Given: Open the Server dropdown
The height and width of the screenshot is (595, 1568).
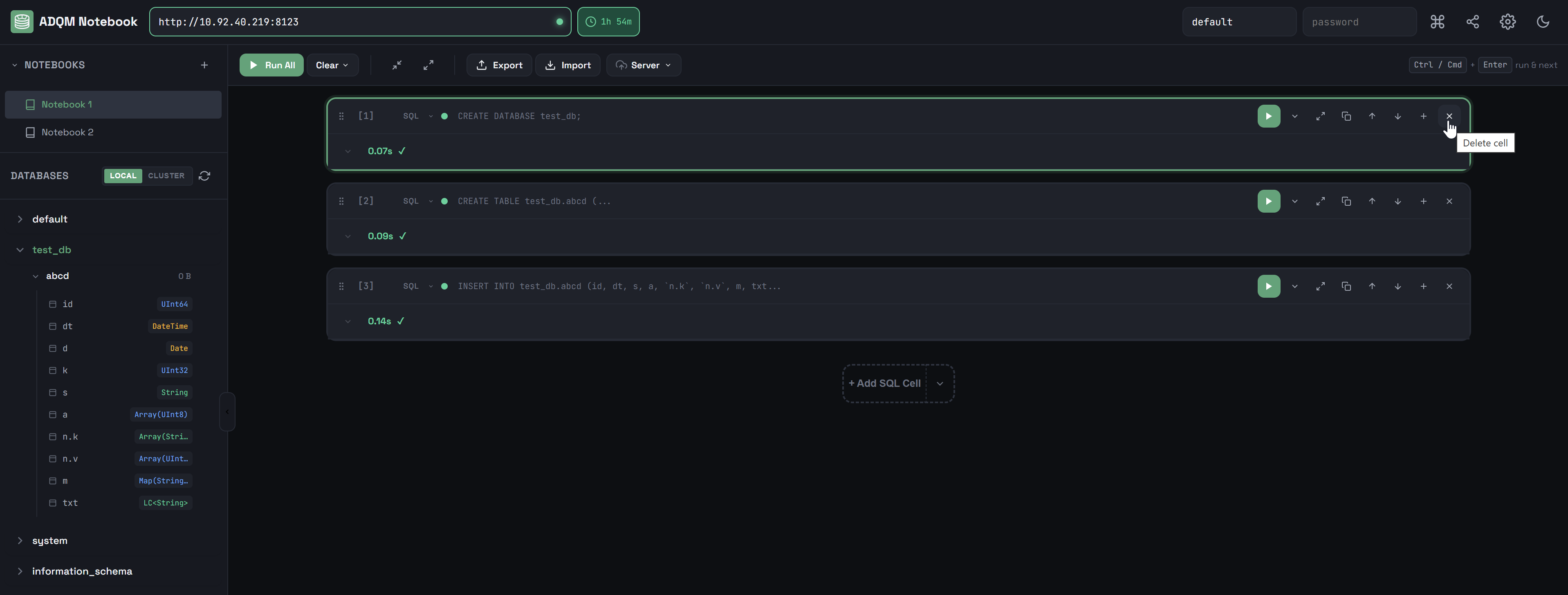Looking at the screenshot, I should [x=644, y=65].
